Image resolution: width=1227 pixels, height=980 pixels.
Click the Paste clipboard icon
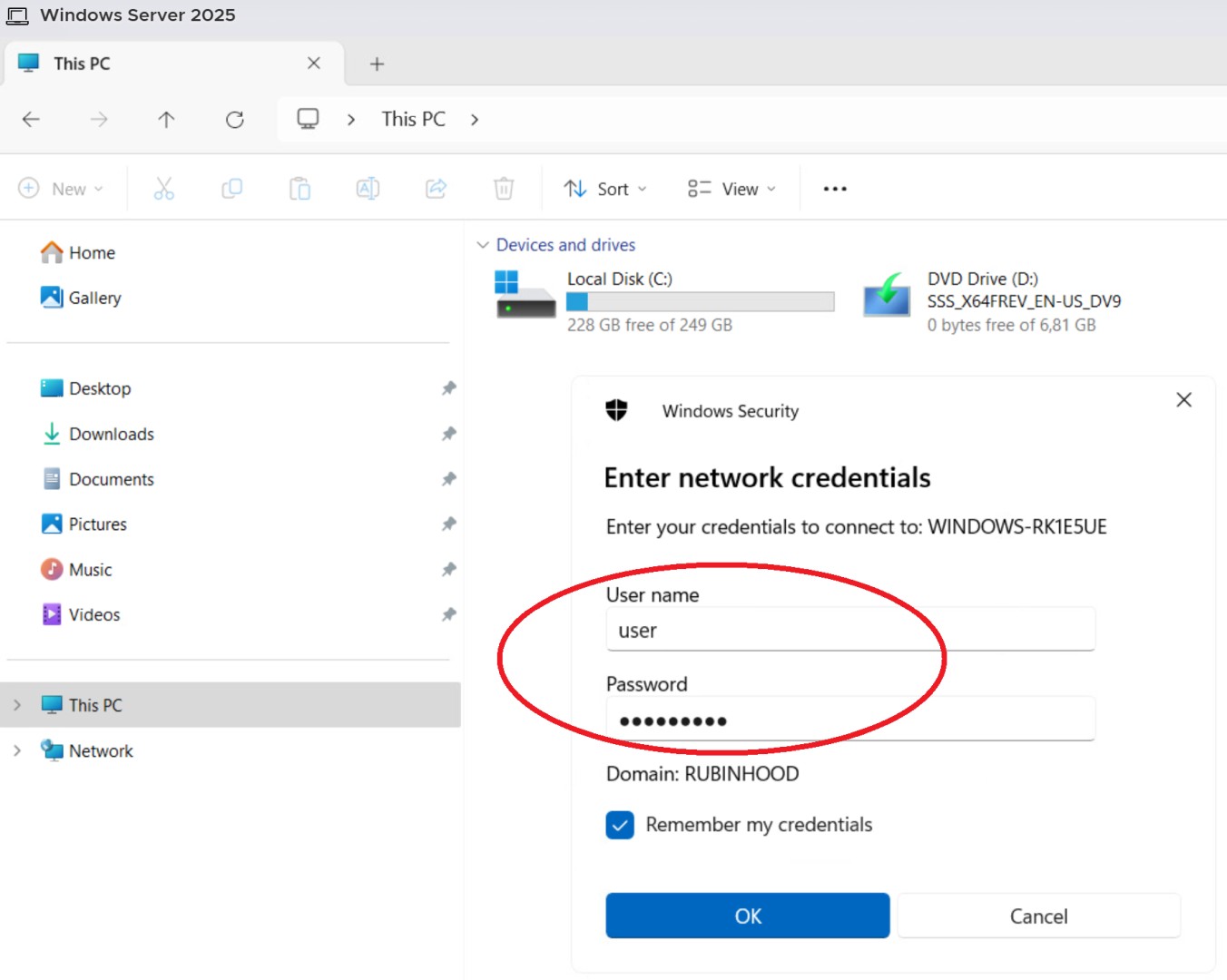(299, 189)
